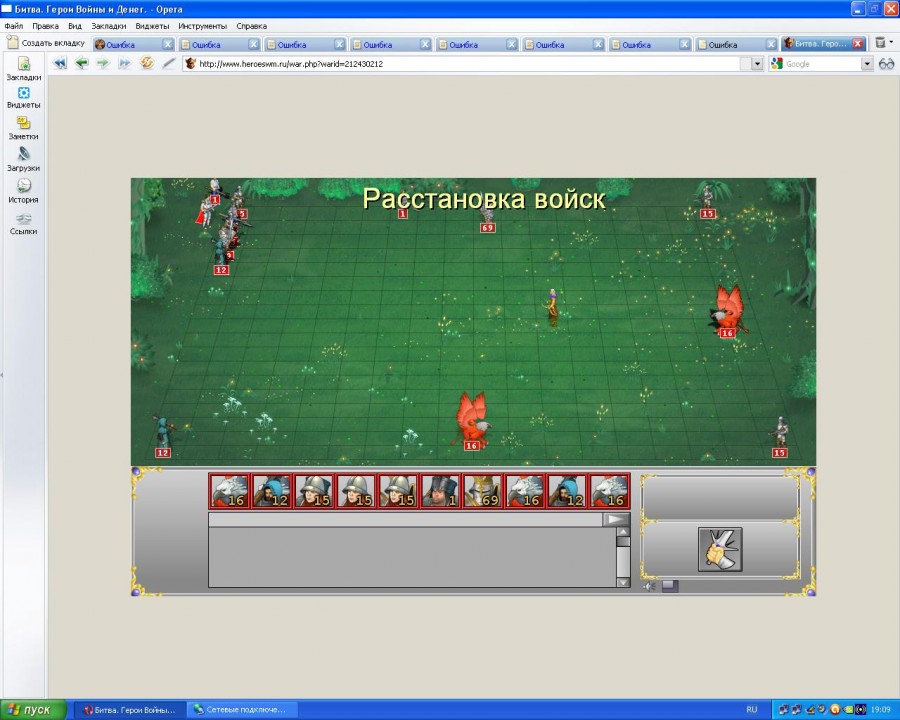
Task: Open the Справка menu
Action: pyautogui.click(x=251, y=26)
